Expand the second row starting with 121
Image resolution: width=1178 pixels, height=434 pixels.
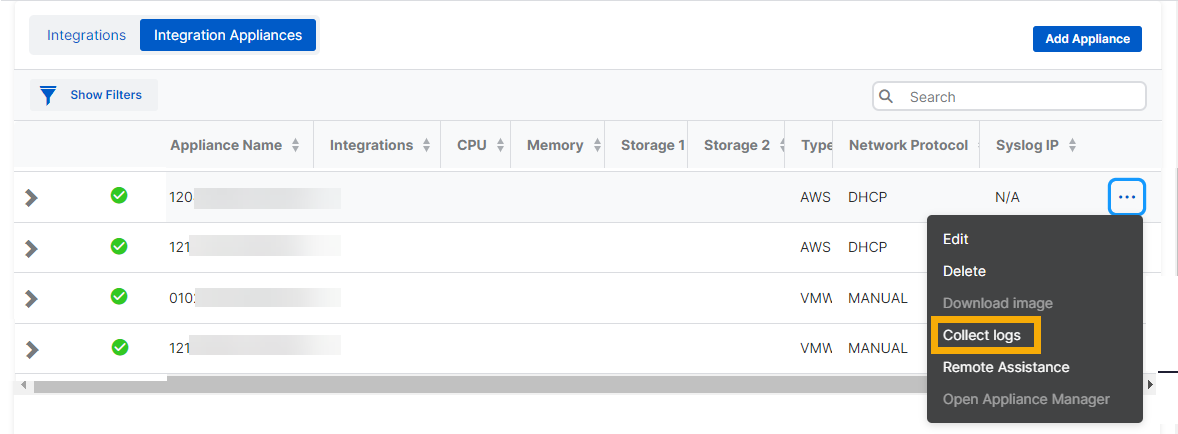[x=31, y=247]
